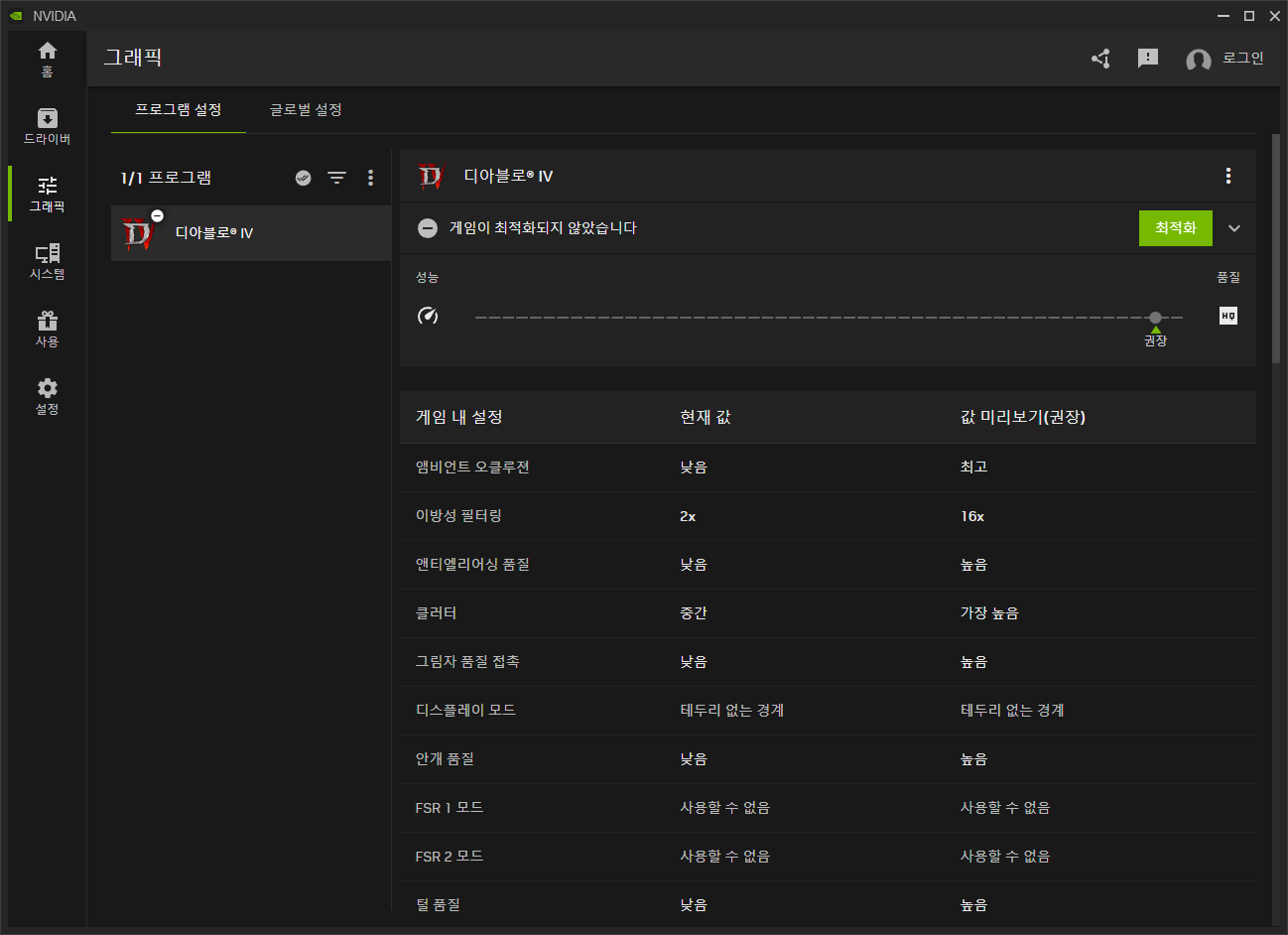The width and height of the screenshot is (1288, 935).
Task: Click the FSR 1 모드 setting label
Action: pos(450,808)
